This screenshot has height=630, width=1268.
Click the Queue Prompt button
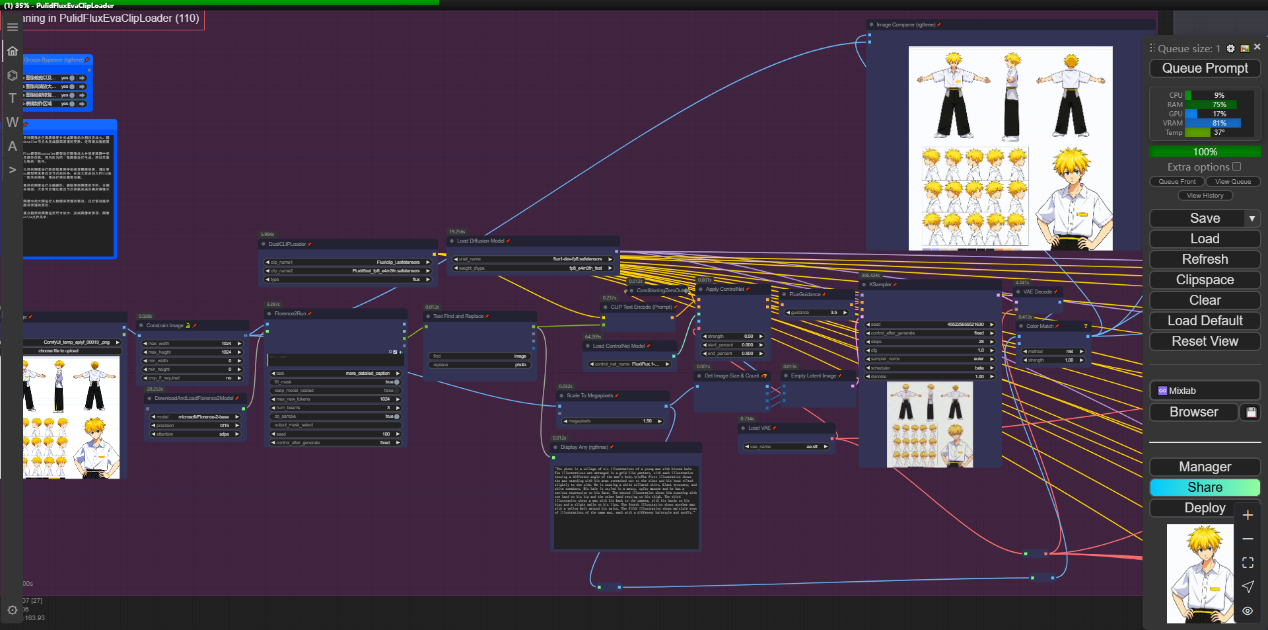pyautogui.click(x=1204, y=68)
